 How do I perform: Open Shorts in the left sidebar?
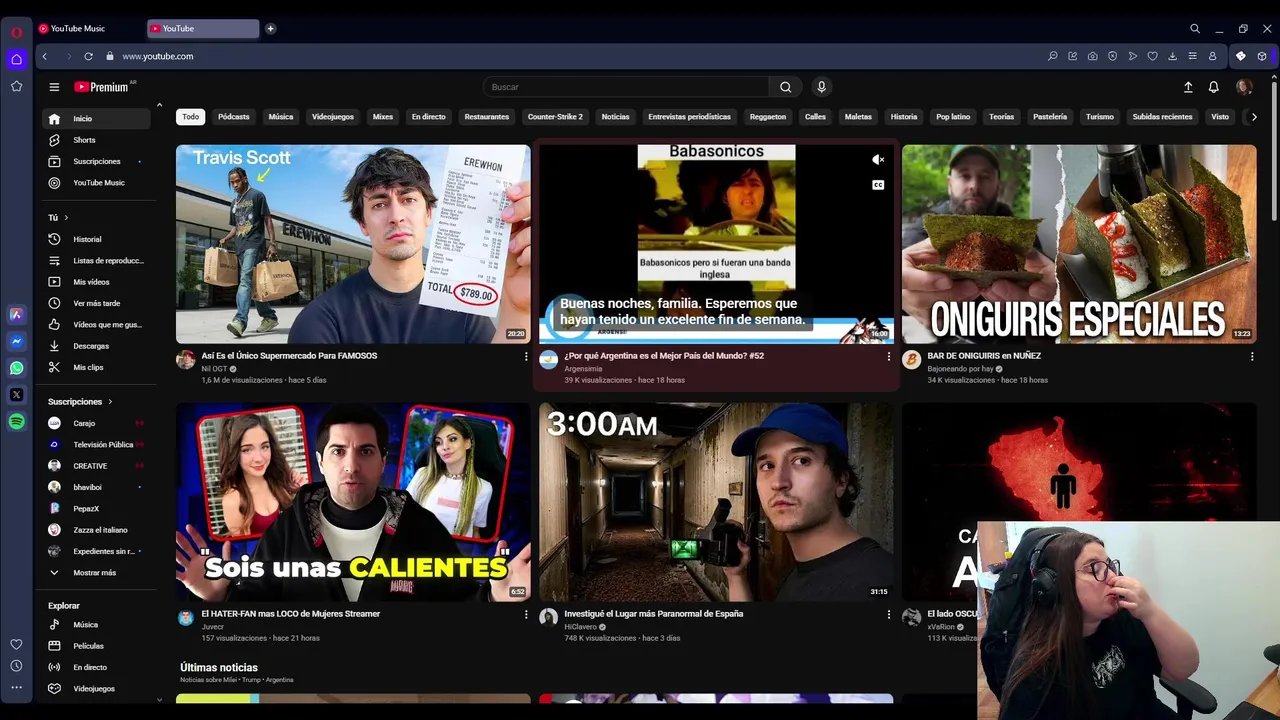click(x=96, y=140)
